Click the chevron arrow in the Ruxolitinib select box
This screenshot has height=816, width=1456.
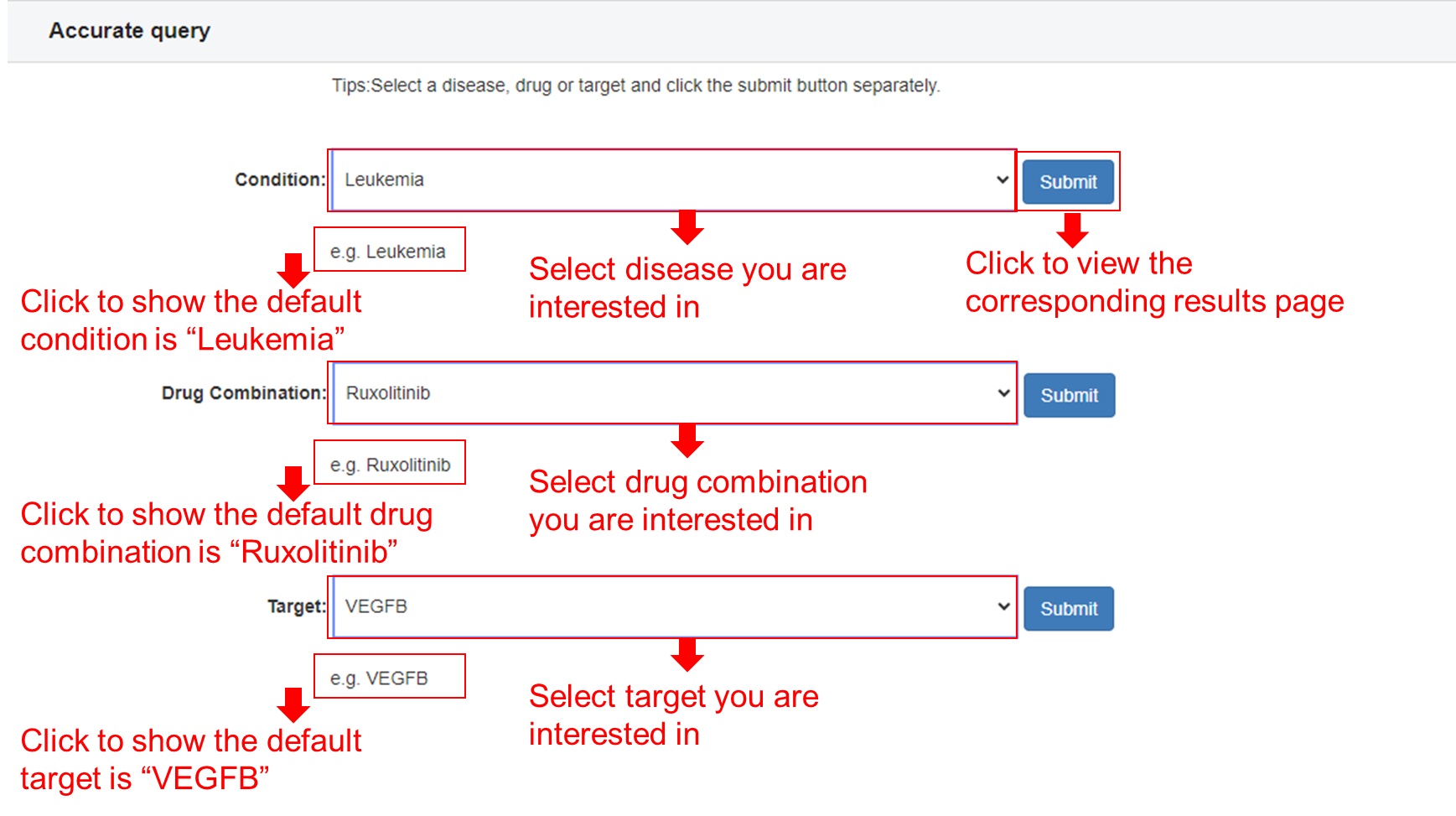(x=1003, y=393)
